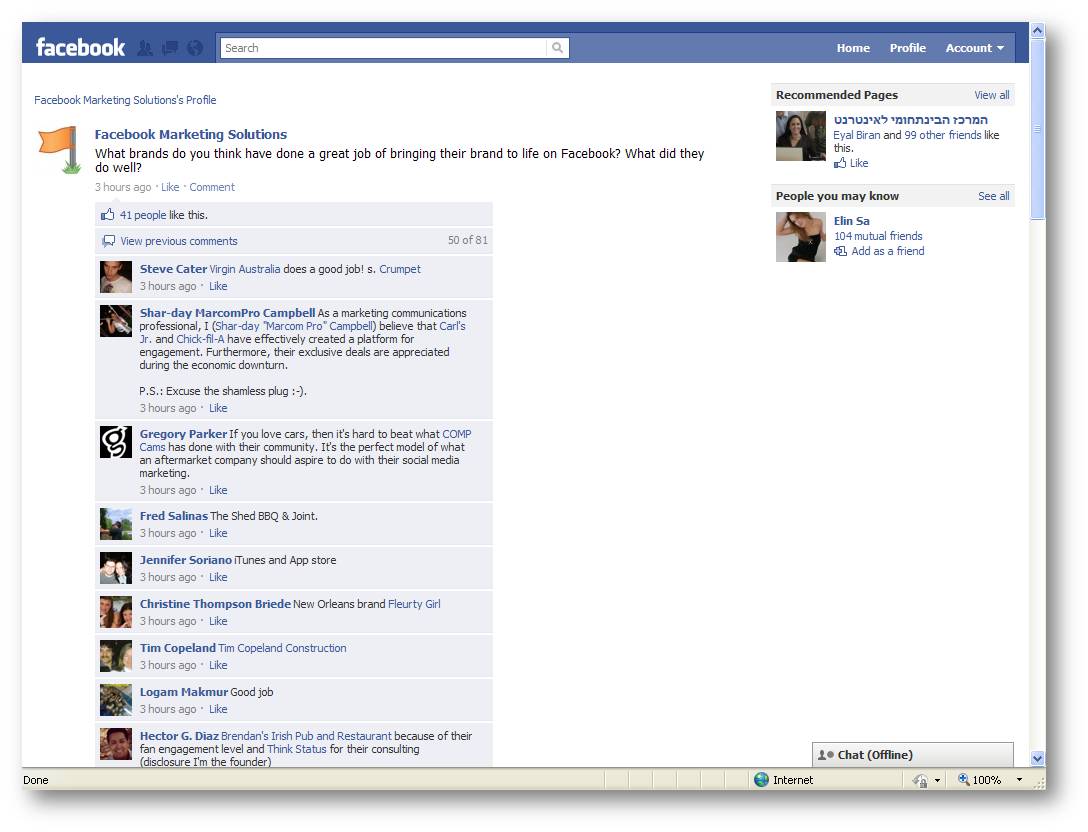Screen dimensions: 1088x832
Task: Click the security lock icon in status bar
Action: [920, 781]
